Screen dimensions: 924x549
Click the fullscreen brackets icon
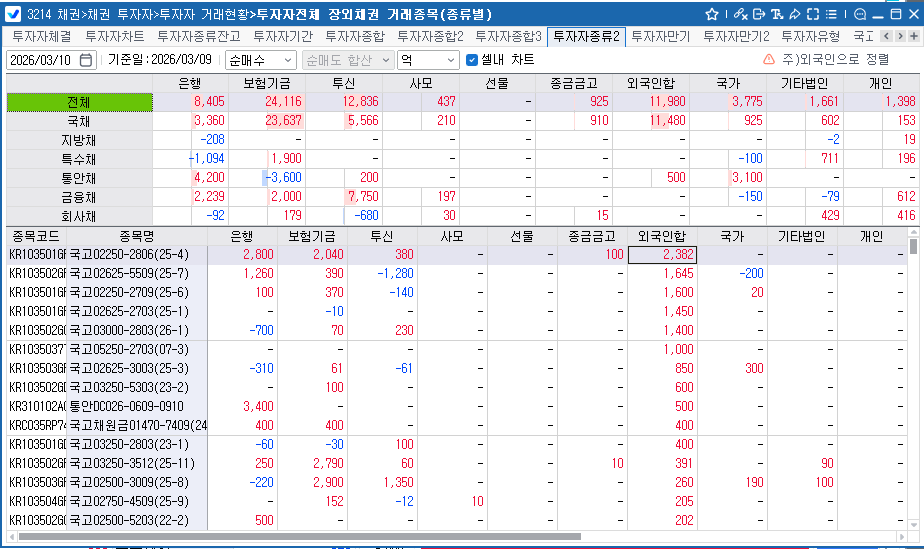tap(812, 14)
